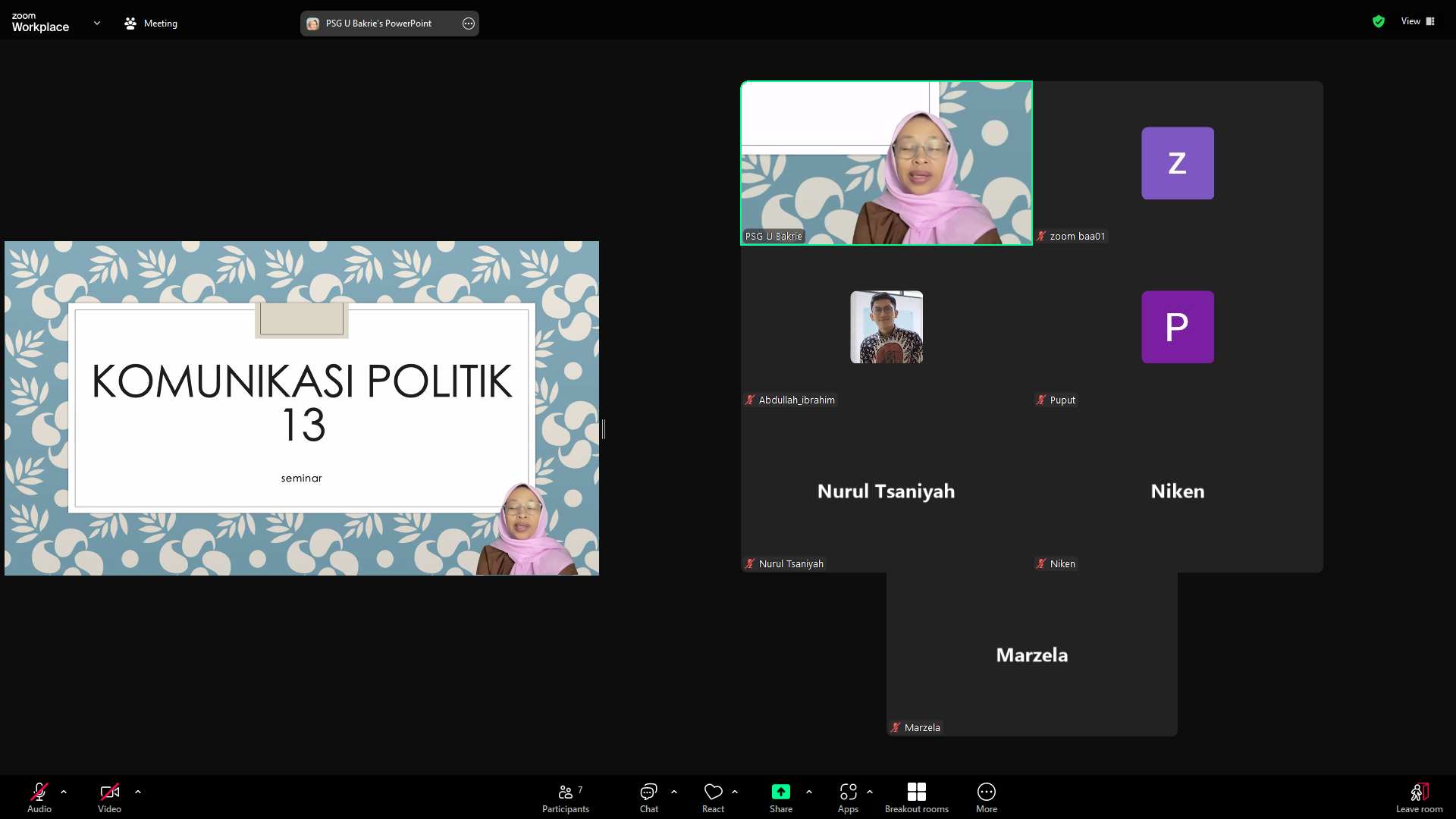Click the Meeting tab
This screenshot has width=1456, height=819.
(x=151, y=24)
